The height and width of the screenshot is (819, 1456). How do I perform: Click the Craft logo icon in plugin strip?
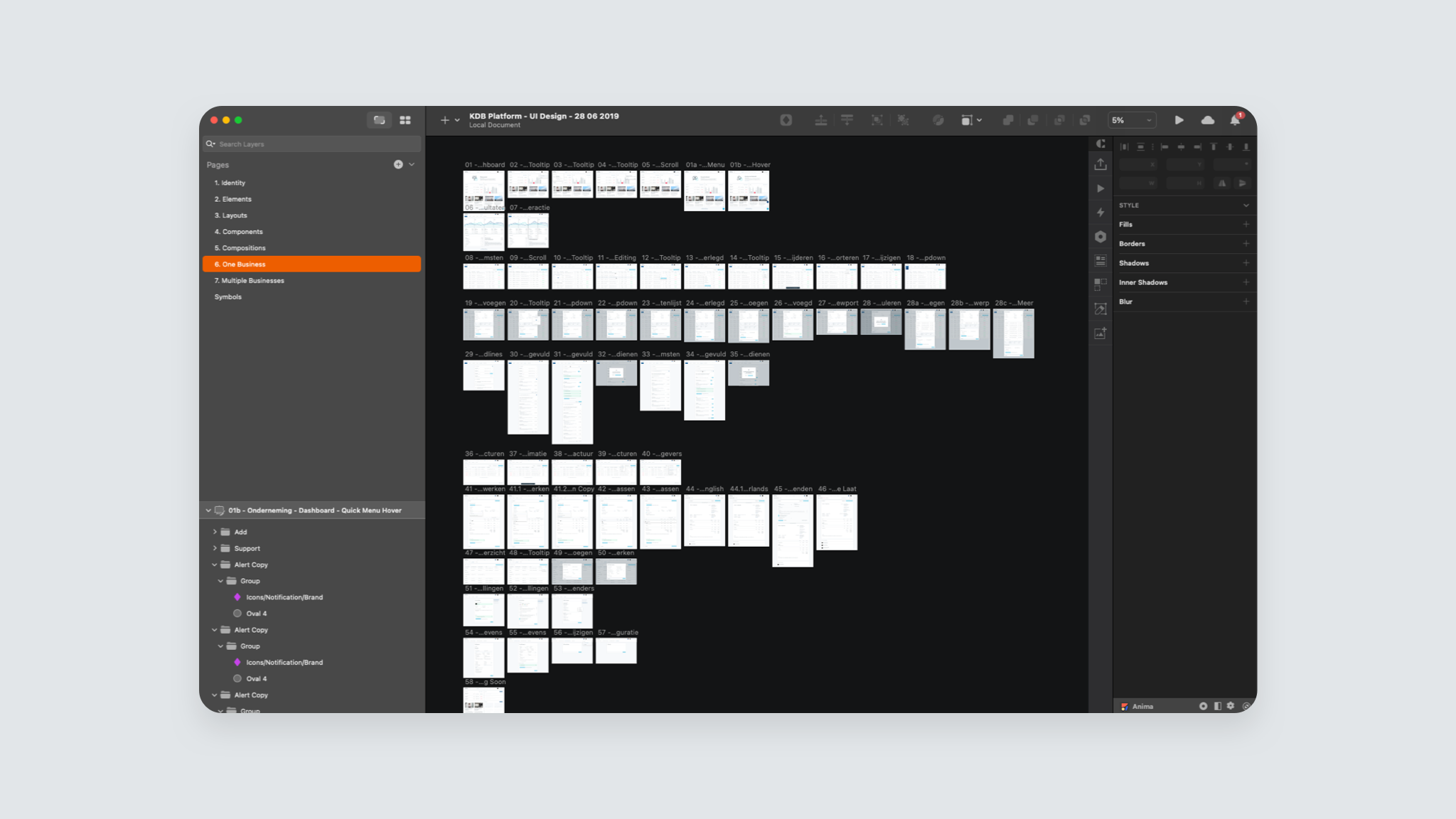pyautogui.click(x=1101, y=144)
